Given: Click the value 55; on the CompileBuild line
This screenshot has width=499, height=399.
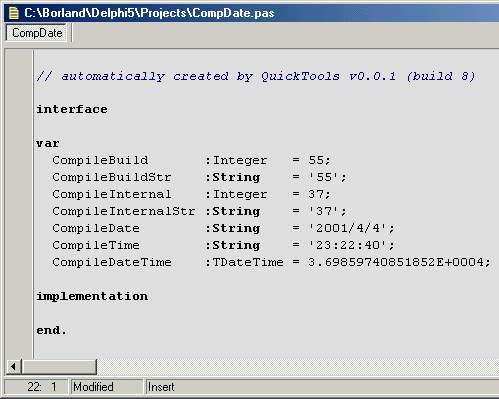Looking at the screenshot, I should [319, 160].
